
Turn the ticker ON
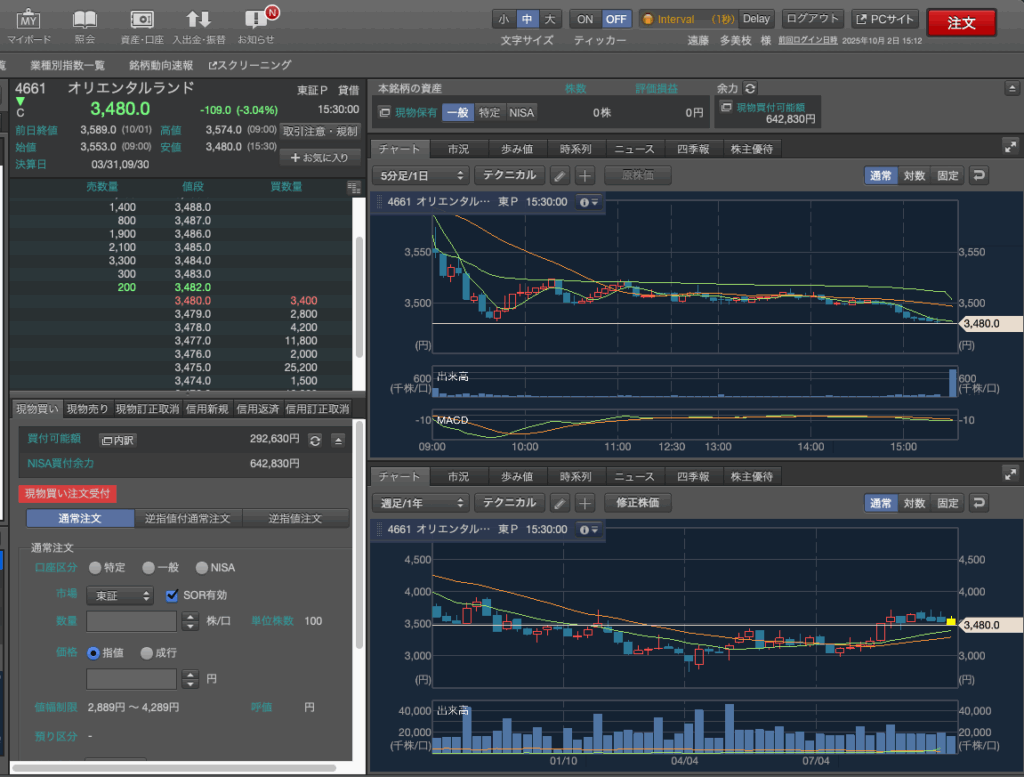(585, 19)
